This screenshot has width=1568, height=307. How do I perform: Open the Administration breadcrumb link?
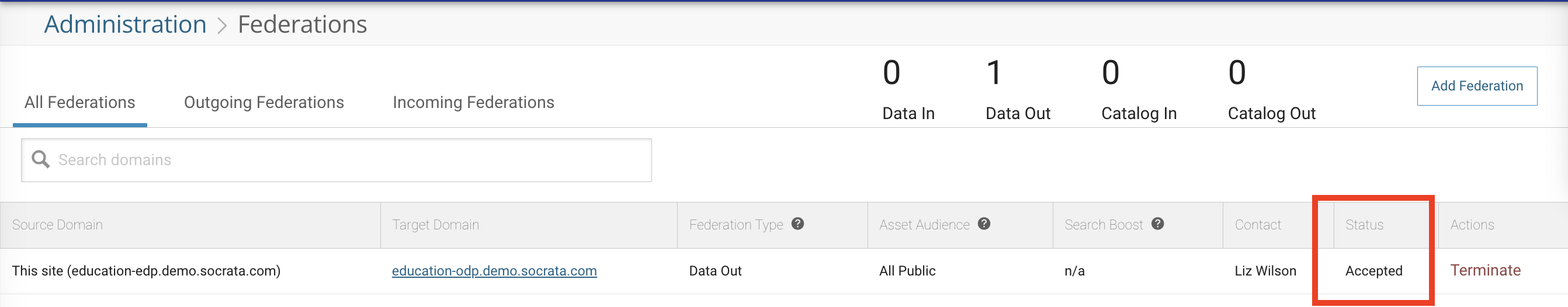point(126,25)
